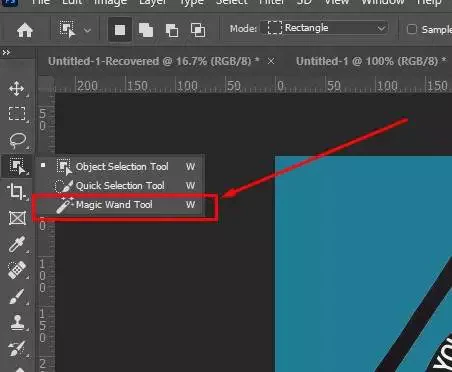This screenshot has width=452, height=372.
Task: Switch to Untitled-1-Recovered document tab
Action: click(x=153, y=61)
